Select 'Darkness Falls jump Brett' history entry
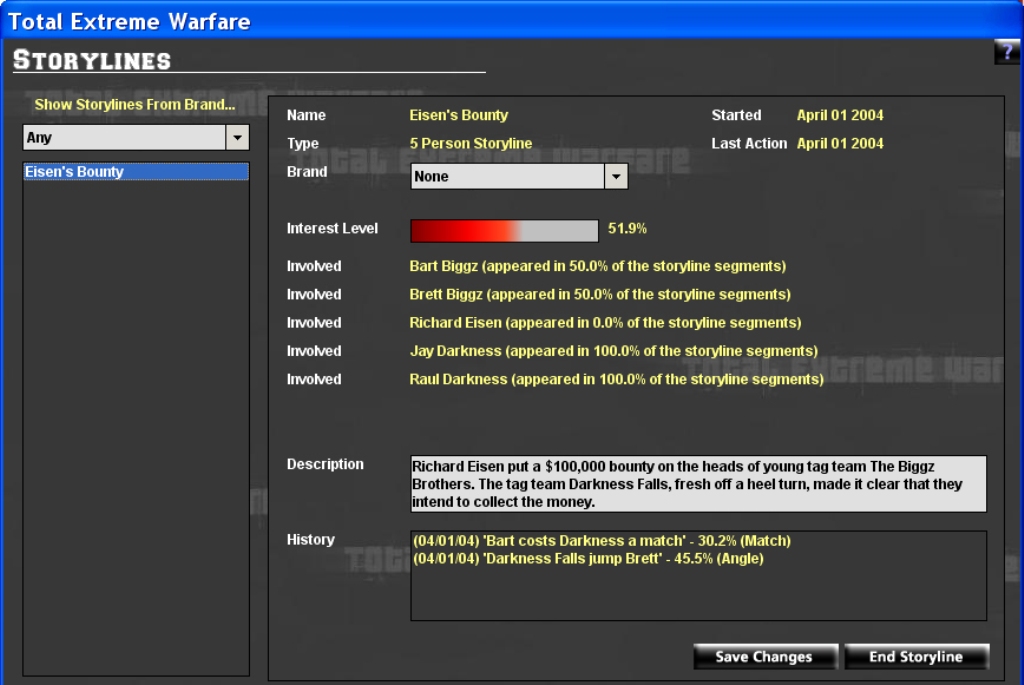The width and height of the screenshot is (1024, 685). tap(588, 559)
